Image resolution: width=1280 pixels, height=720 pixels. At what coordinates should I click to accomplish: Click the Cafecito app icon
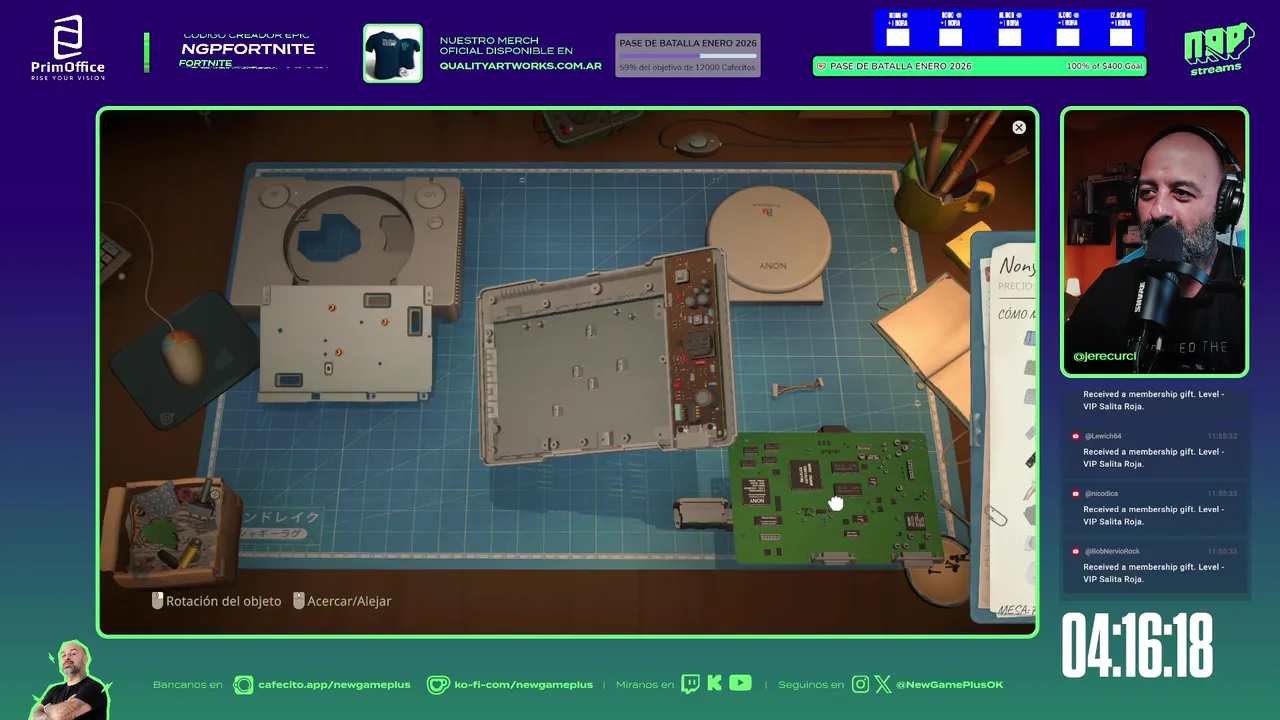coord(243,685)
